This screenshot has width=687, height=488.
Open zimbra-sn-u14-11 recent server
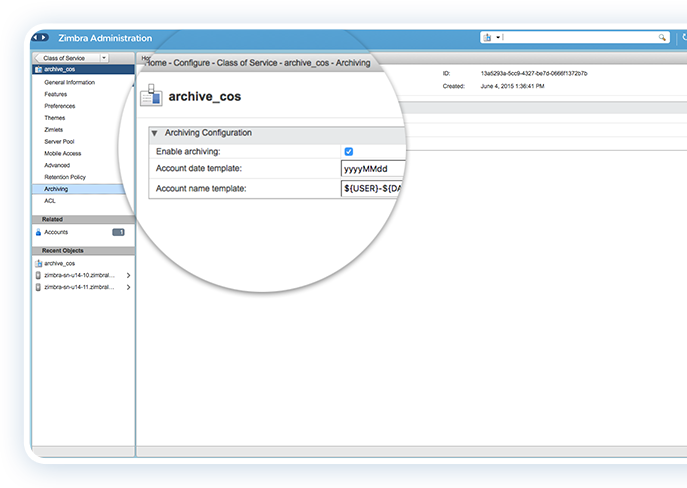[79, 287]
